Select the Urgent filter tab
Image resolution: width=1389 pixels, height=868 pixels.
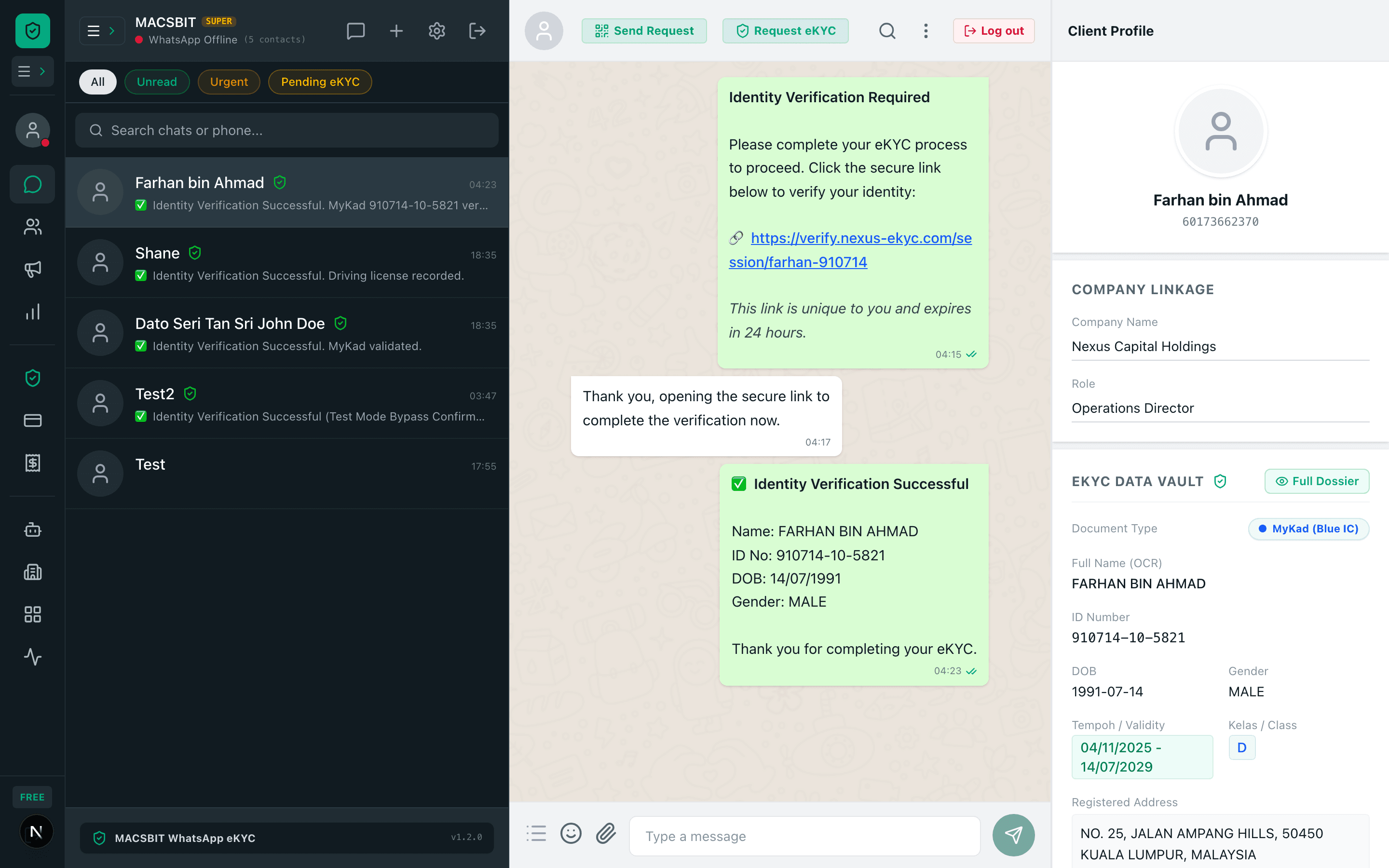[x=229, y=82]
